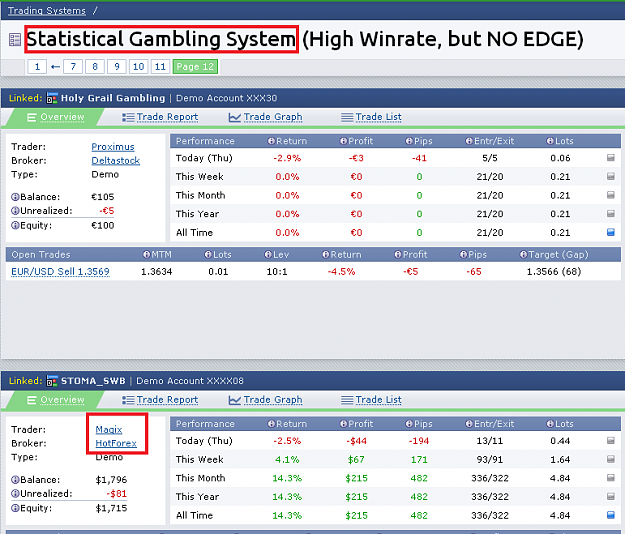Click row icon for This Month 14.3% row
This screenshot has width=625, height=534.
coord(611,478)
